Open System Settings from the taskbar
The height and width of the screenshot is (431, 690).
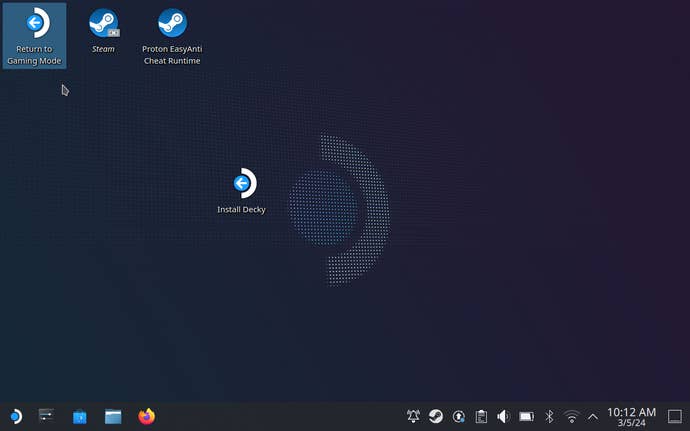(46, 416)
